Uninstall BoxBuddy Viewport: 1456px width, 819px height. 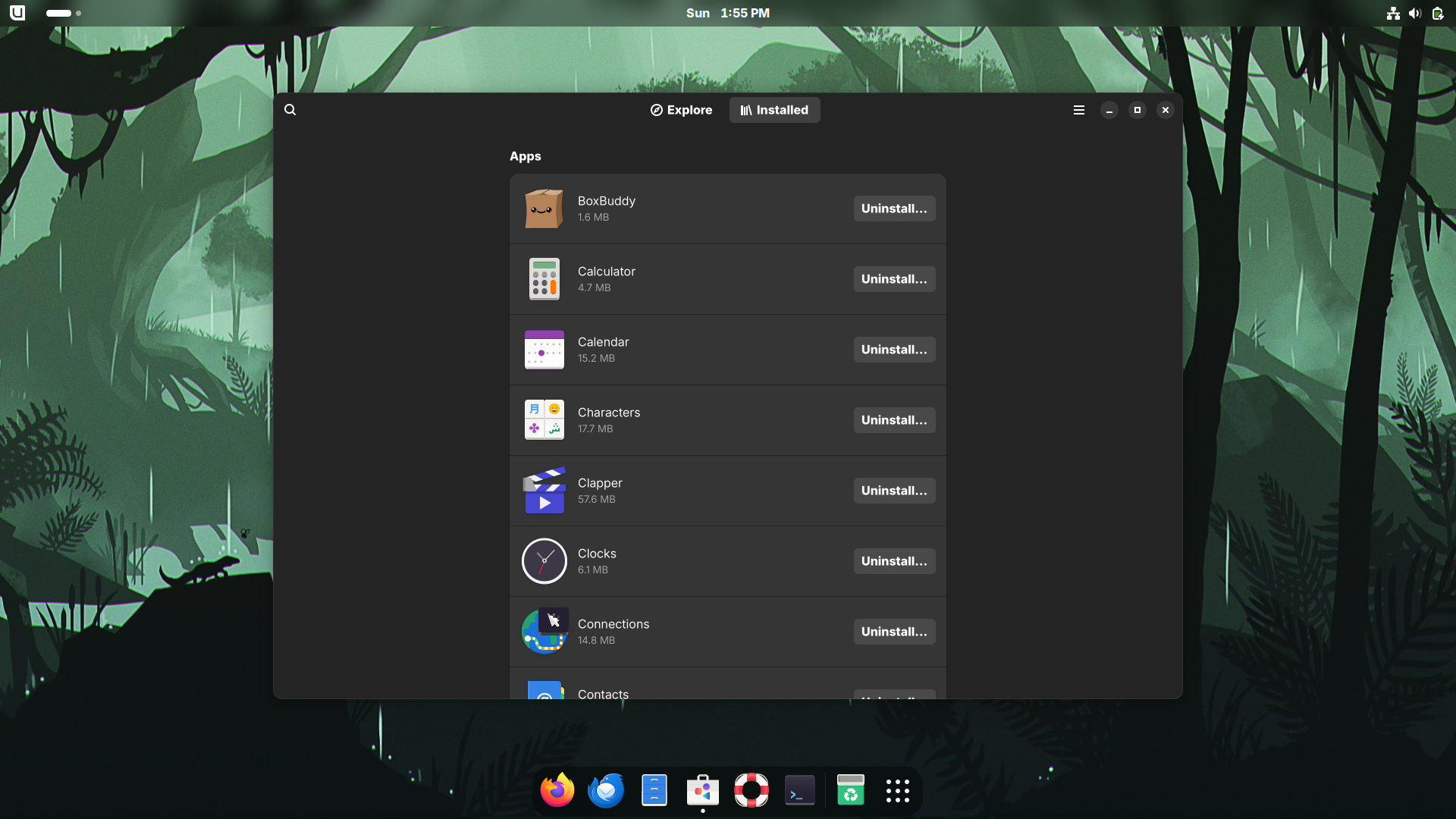click(894, 209)
